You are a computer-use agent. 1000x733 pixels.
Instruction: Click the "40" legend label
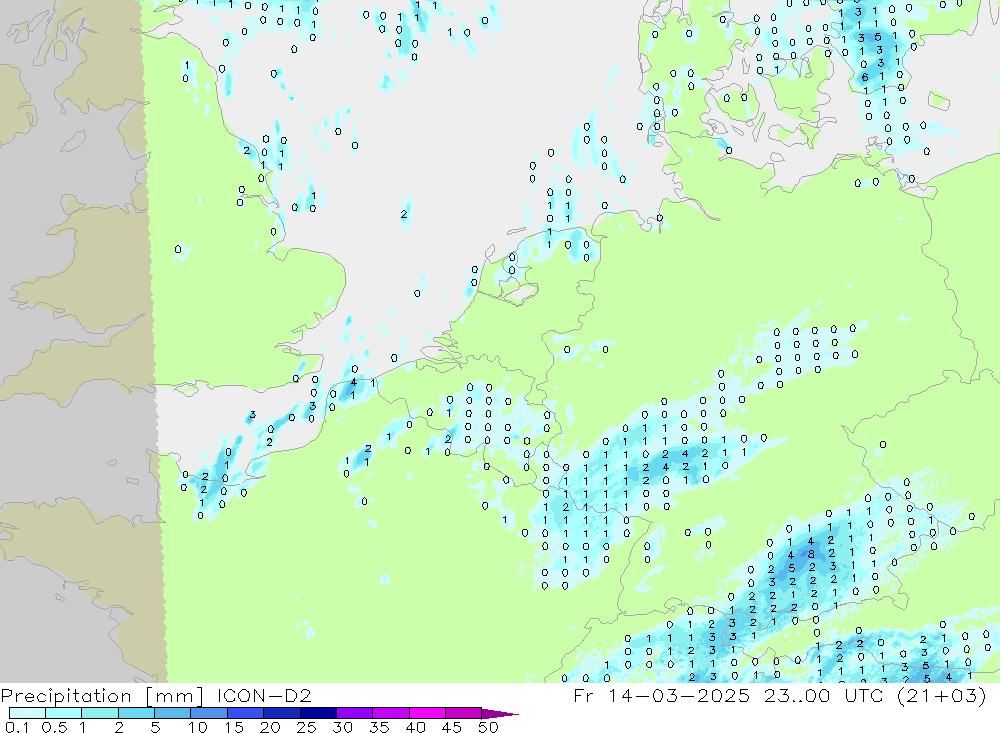tap(415, 727)
